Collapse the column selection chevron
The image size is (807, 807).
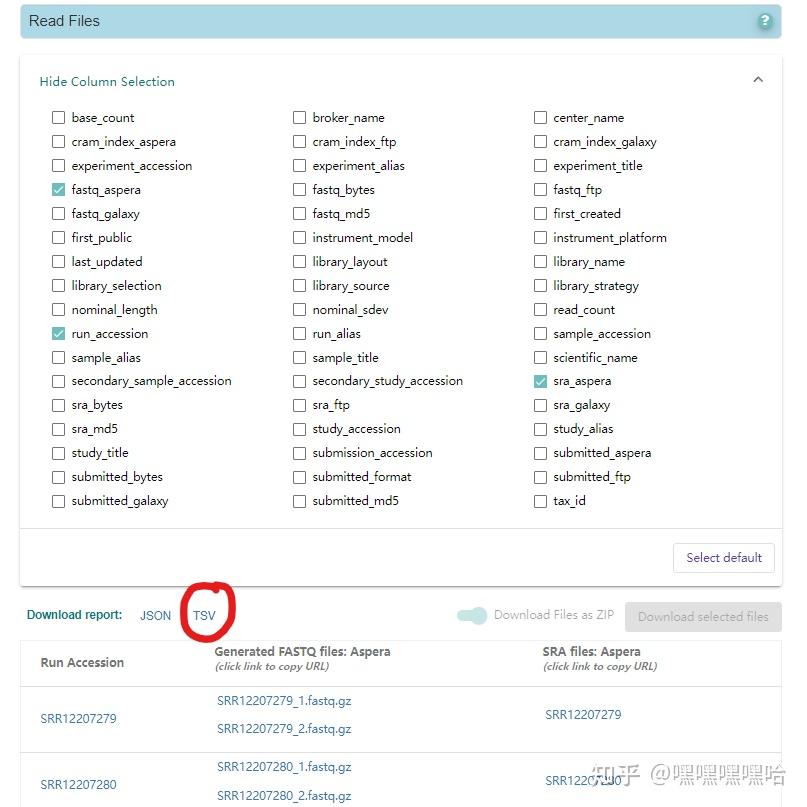pos(757,80)
